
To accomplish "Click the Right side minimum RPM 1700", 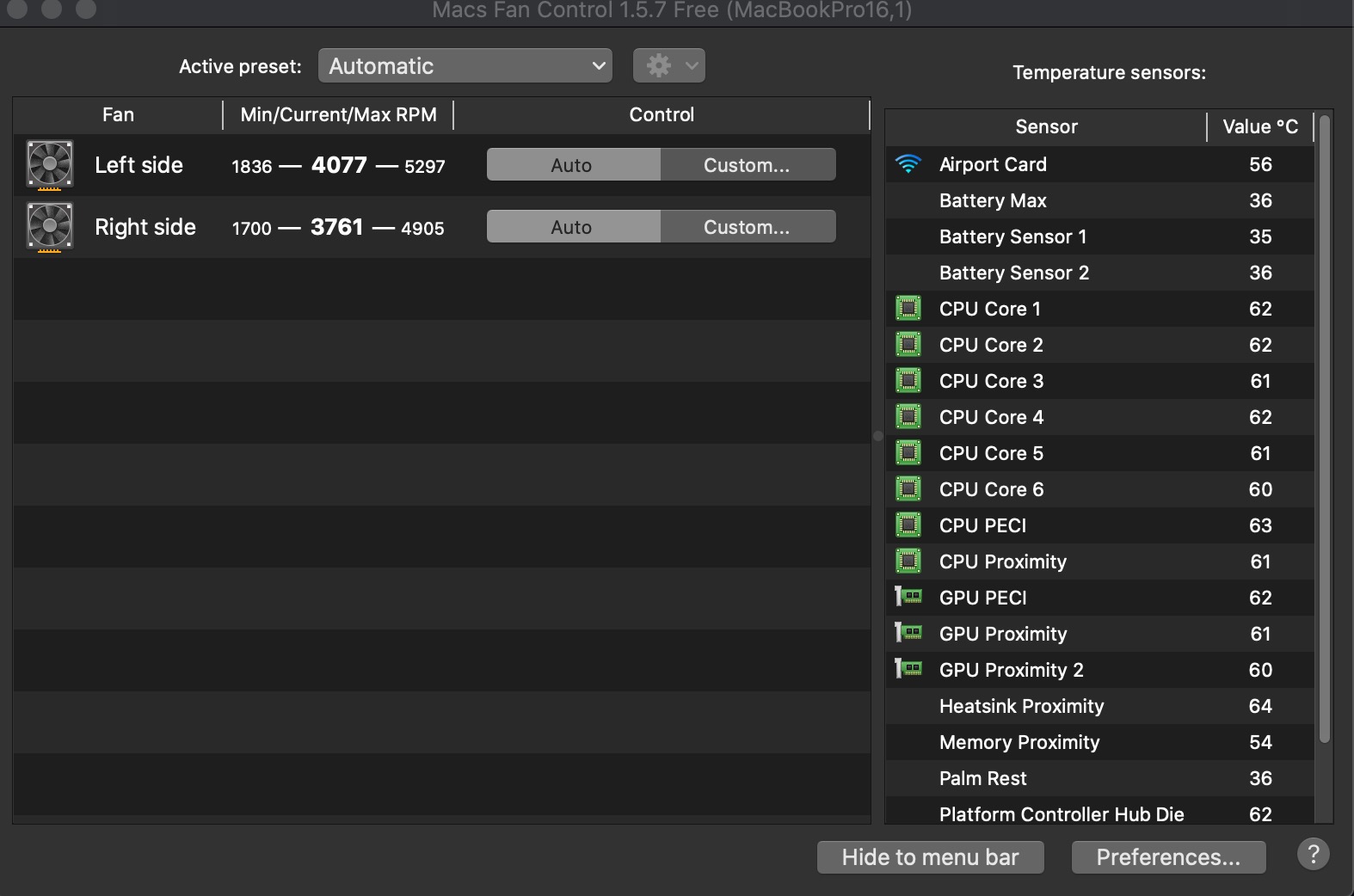I will point(251,228).
